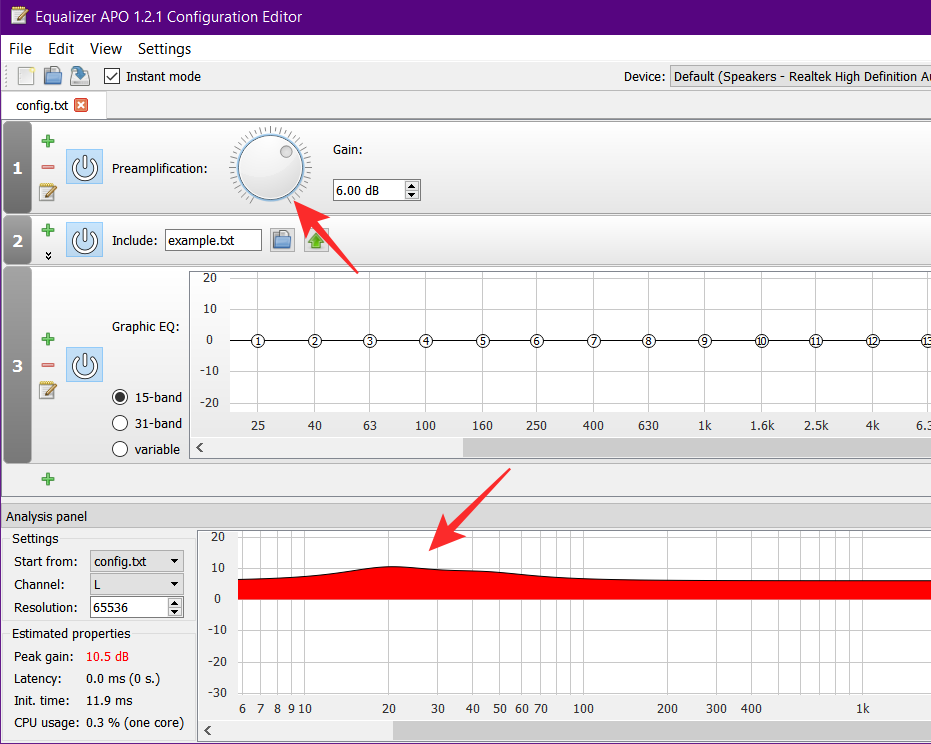Viewport: 931px width, 744px height.
Task: Remove the Preamplification filter with red minus
Action: point(48,167)
